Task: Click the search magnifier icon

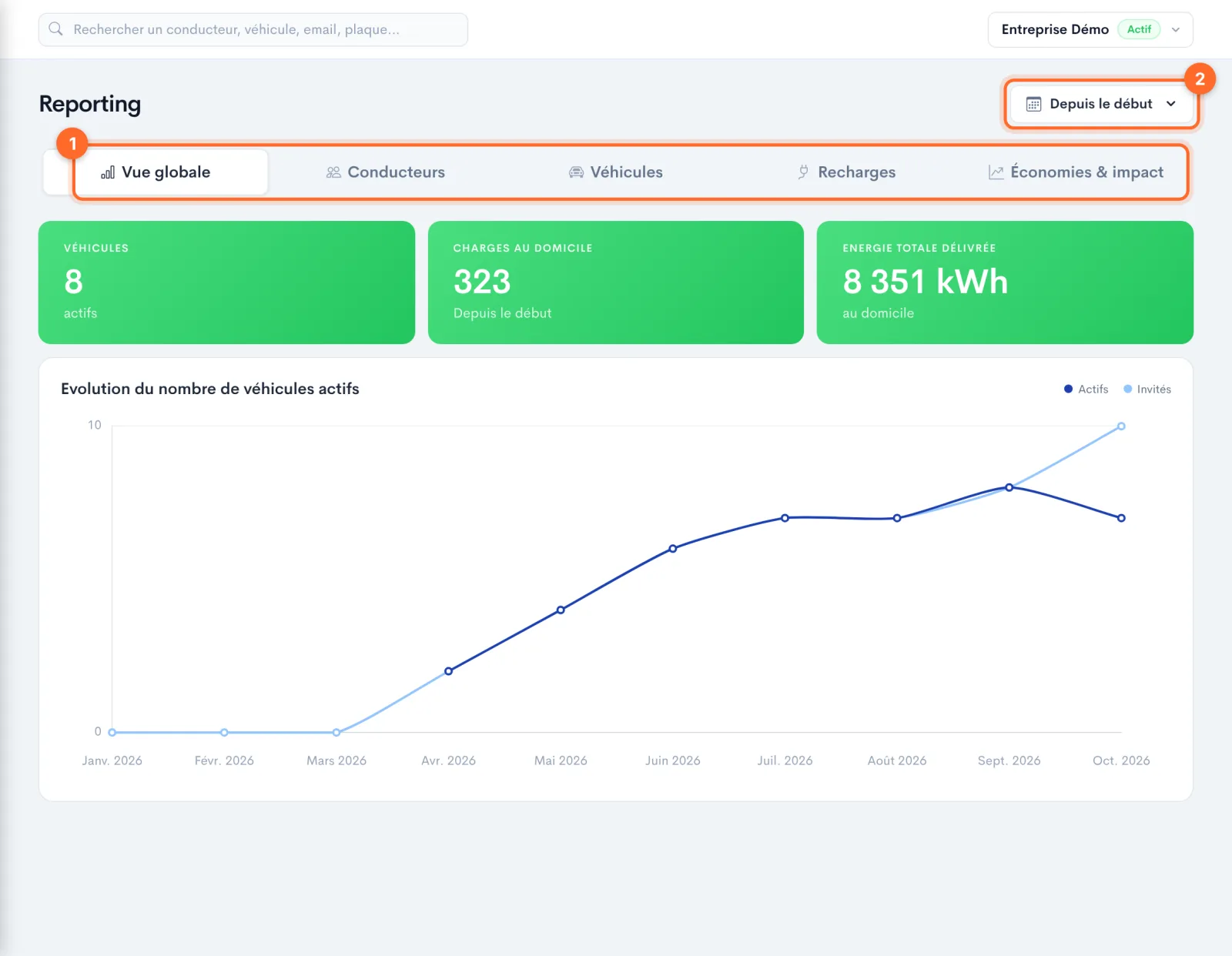Action: point(55,29)
